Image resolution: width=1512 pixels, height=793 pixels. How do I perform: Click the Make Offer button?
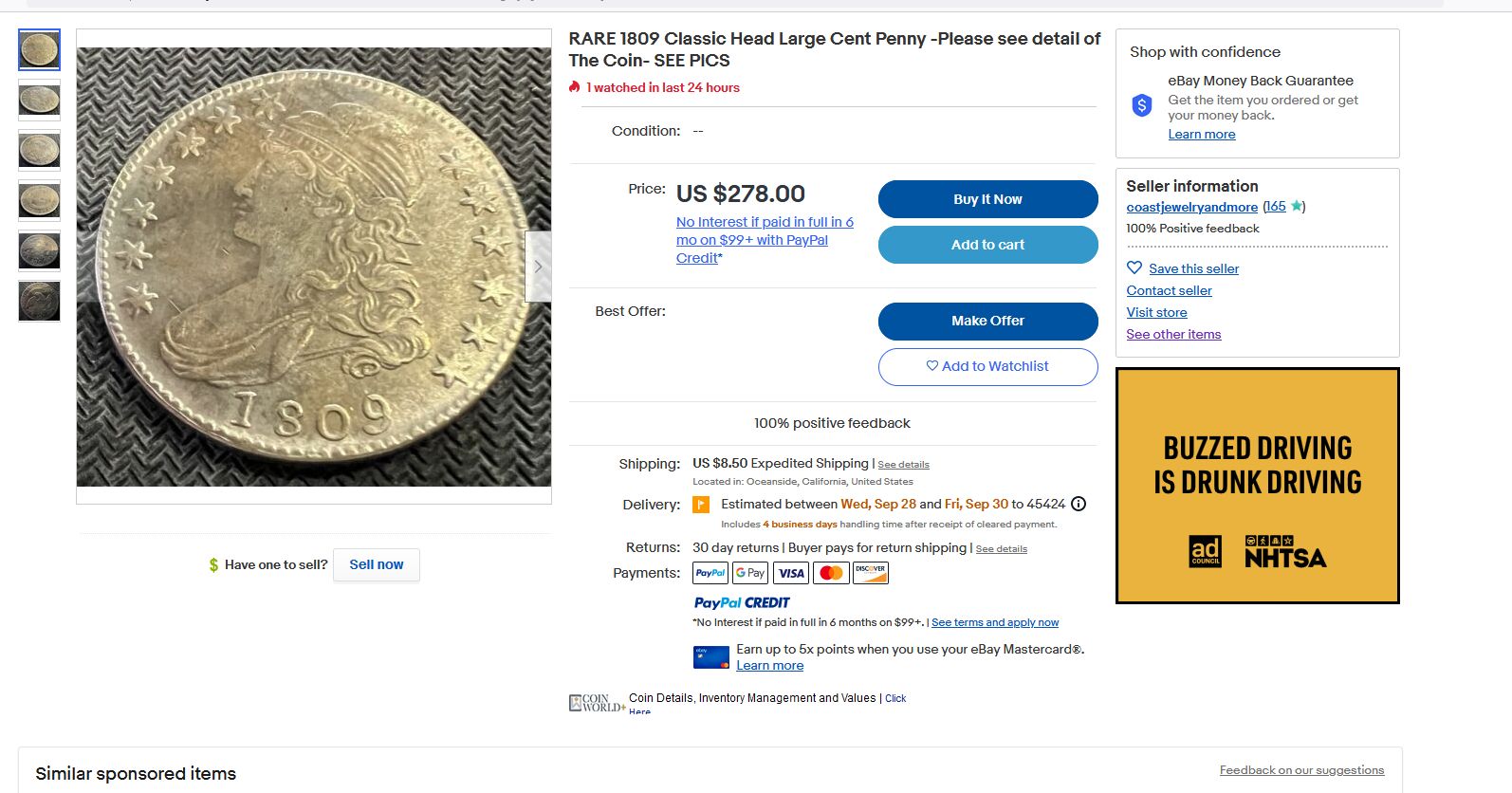[x=987, y=321]
